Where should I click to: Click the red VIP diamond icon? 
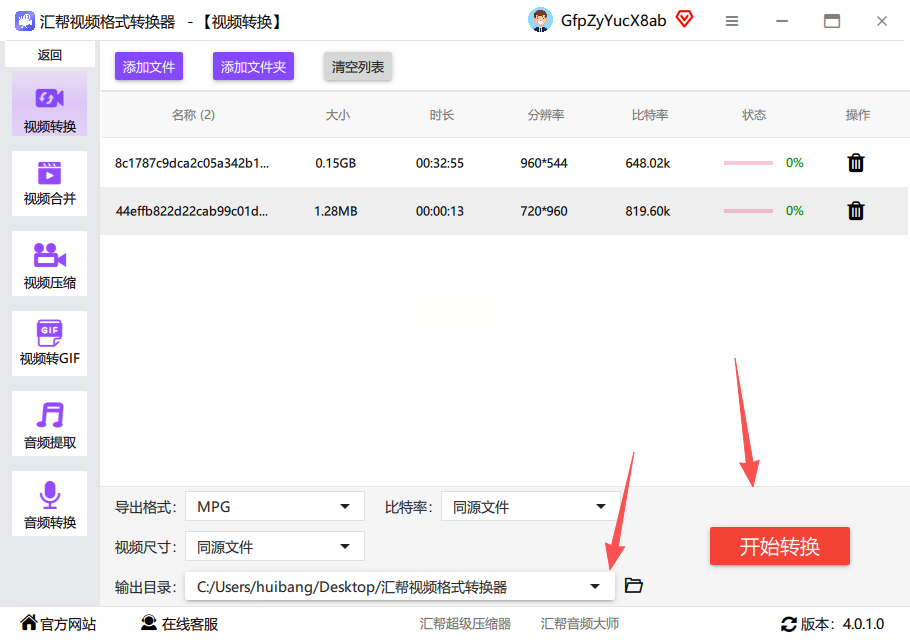[685, 20]
